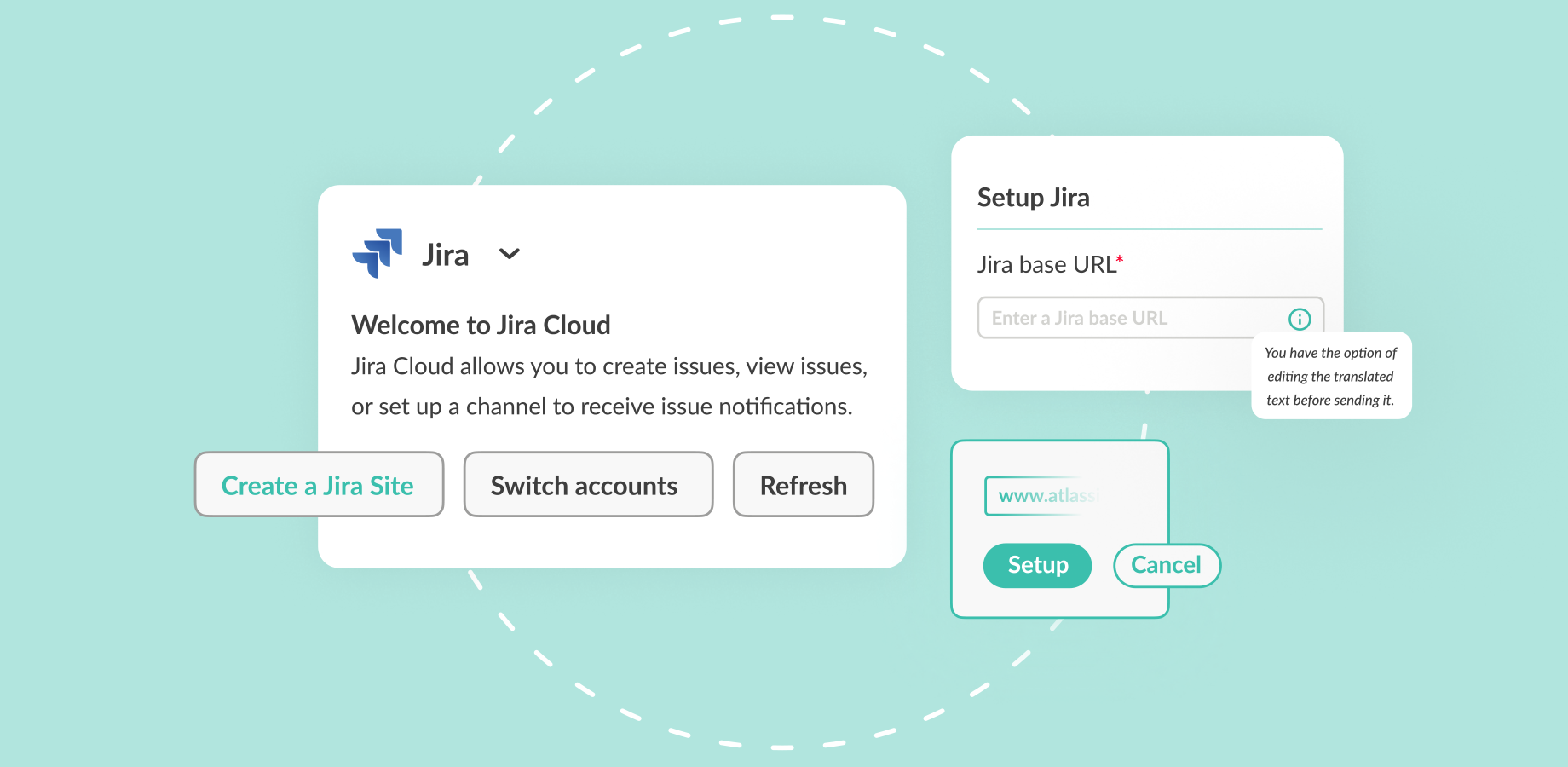
Task: Click the Create a Jira Site button
Action: coord(319,484)
